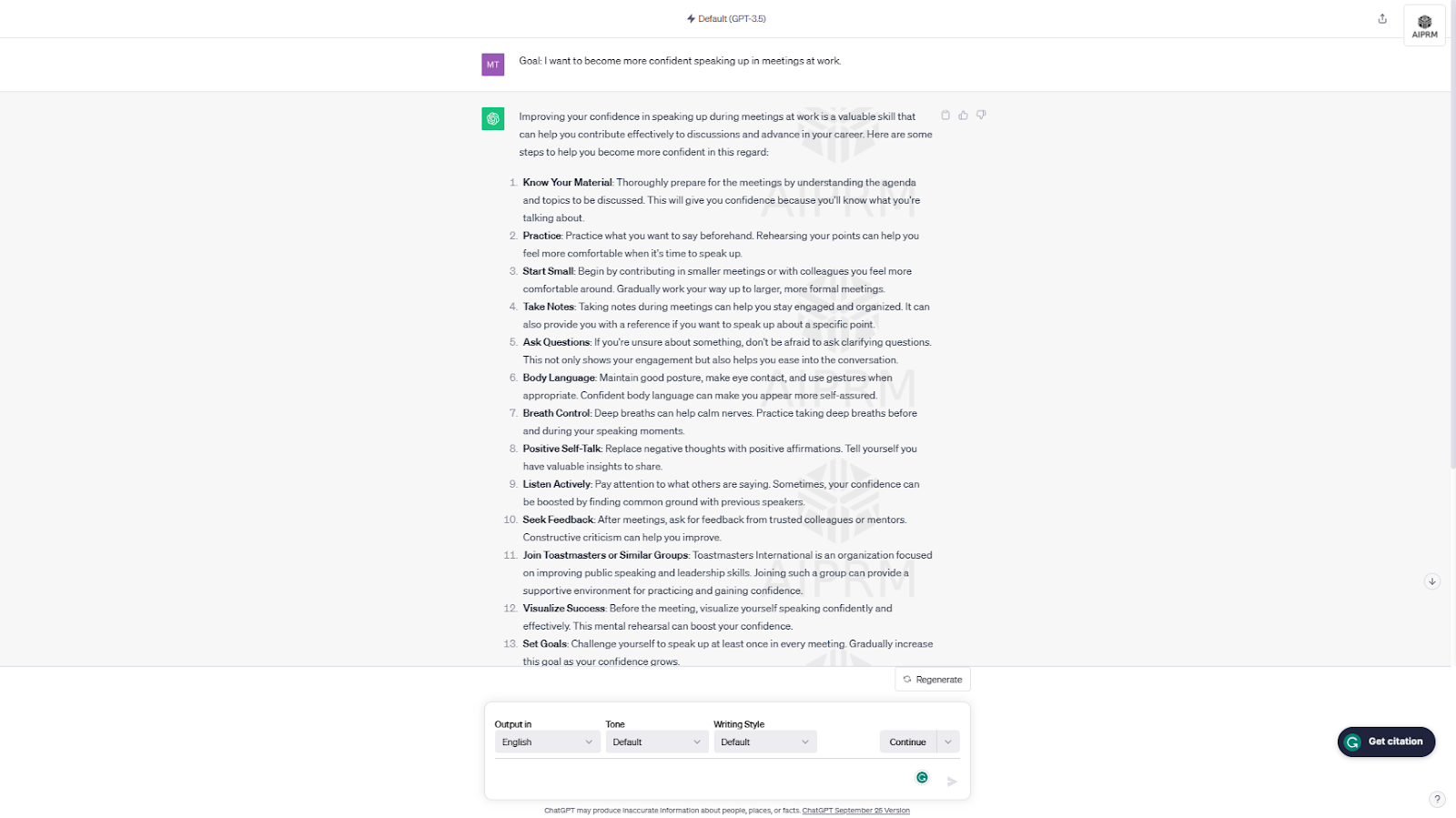Click the Regenerate button

click(933, 680)
